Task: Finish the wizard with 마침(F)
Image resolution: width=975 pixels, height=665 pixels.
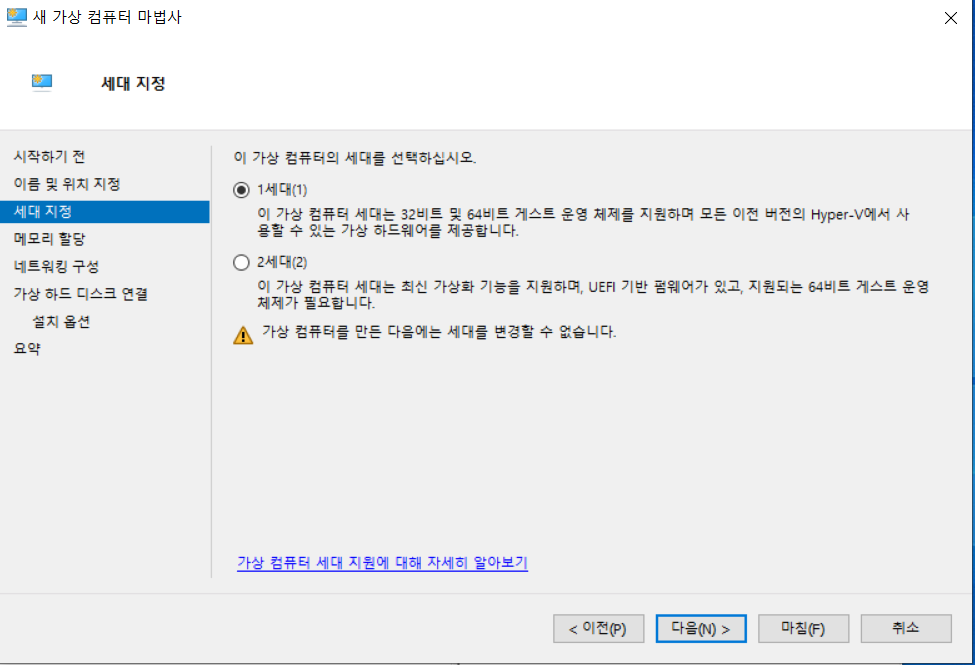Action: point(803,629)
